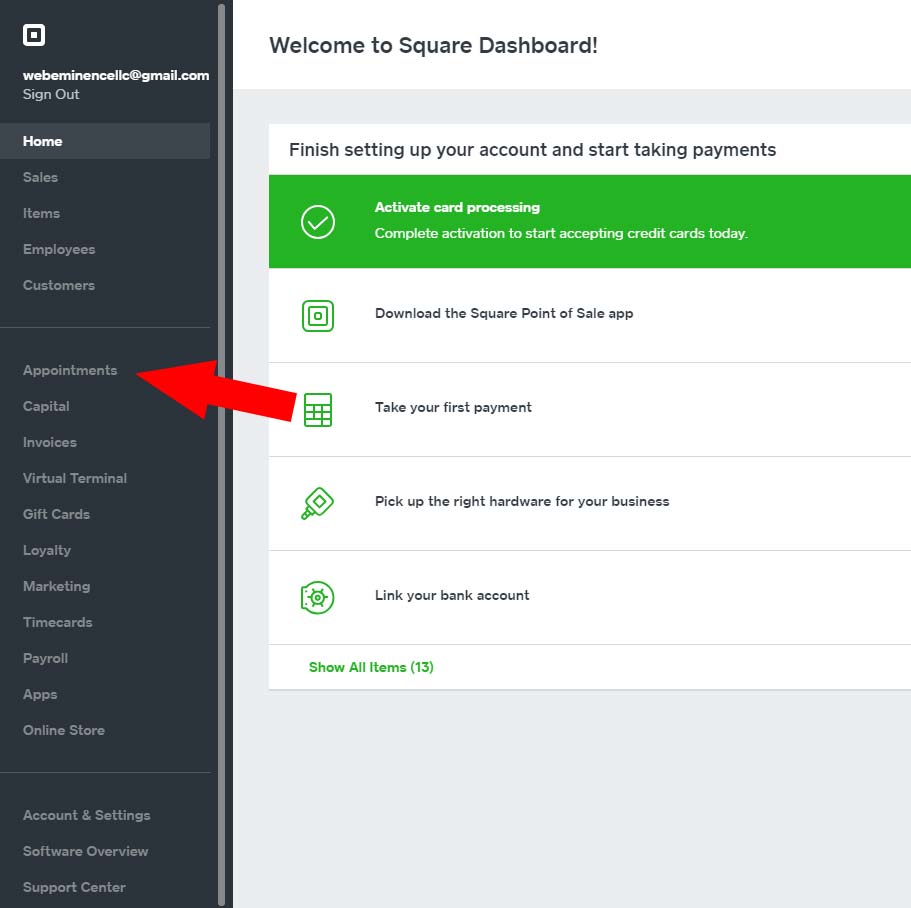Go to Apps
This screenshot has width=911, height=908.
40,694
